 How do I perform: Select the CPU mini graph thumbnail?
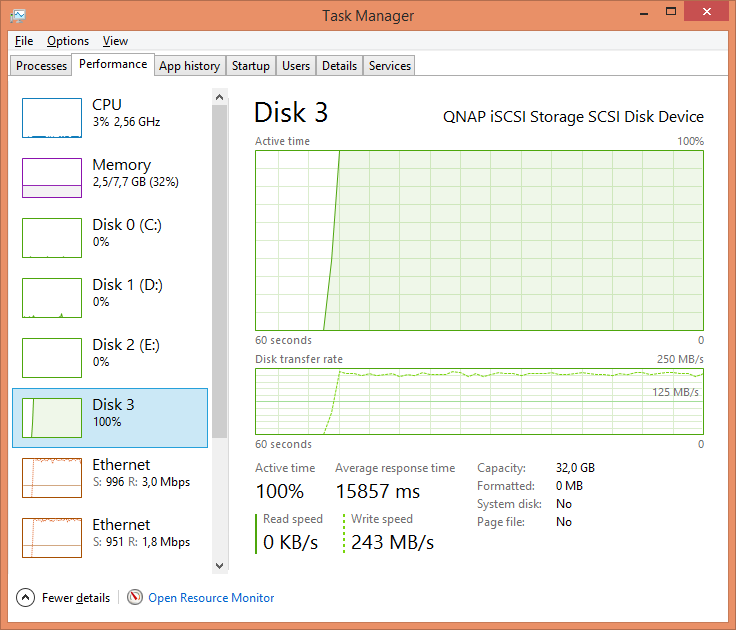tap(52, 118)
